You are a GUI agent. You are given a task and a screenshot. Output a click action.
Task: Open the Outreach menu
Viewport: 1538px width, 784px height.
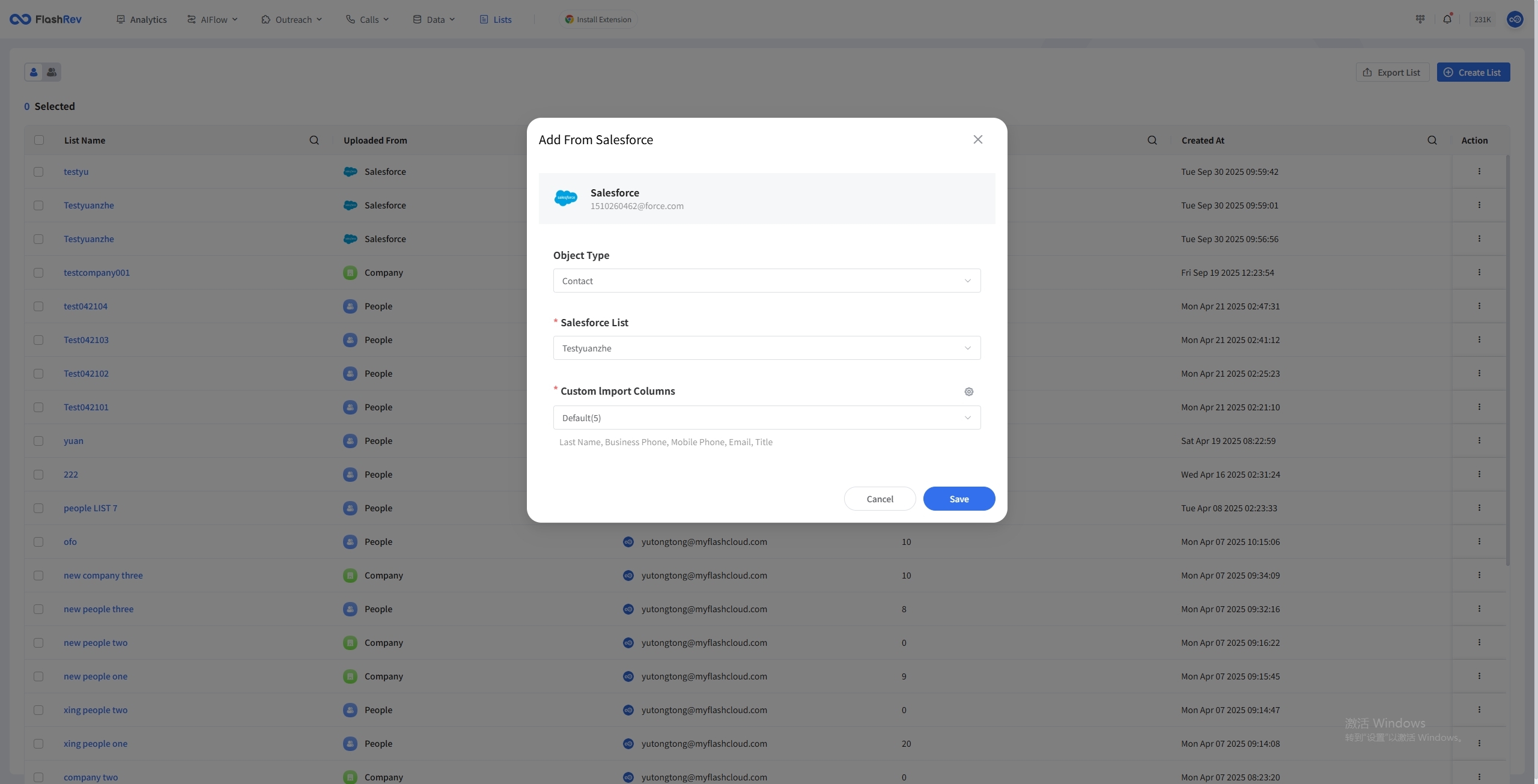tap(292, 19)
